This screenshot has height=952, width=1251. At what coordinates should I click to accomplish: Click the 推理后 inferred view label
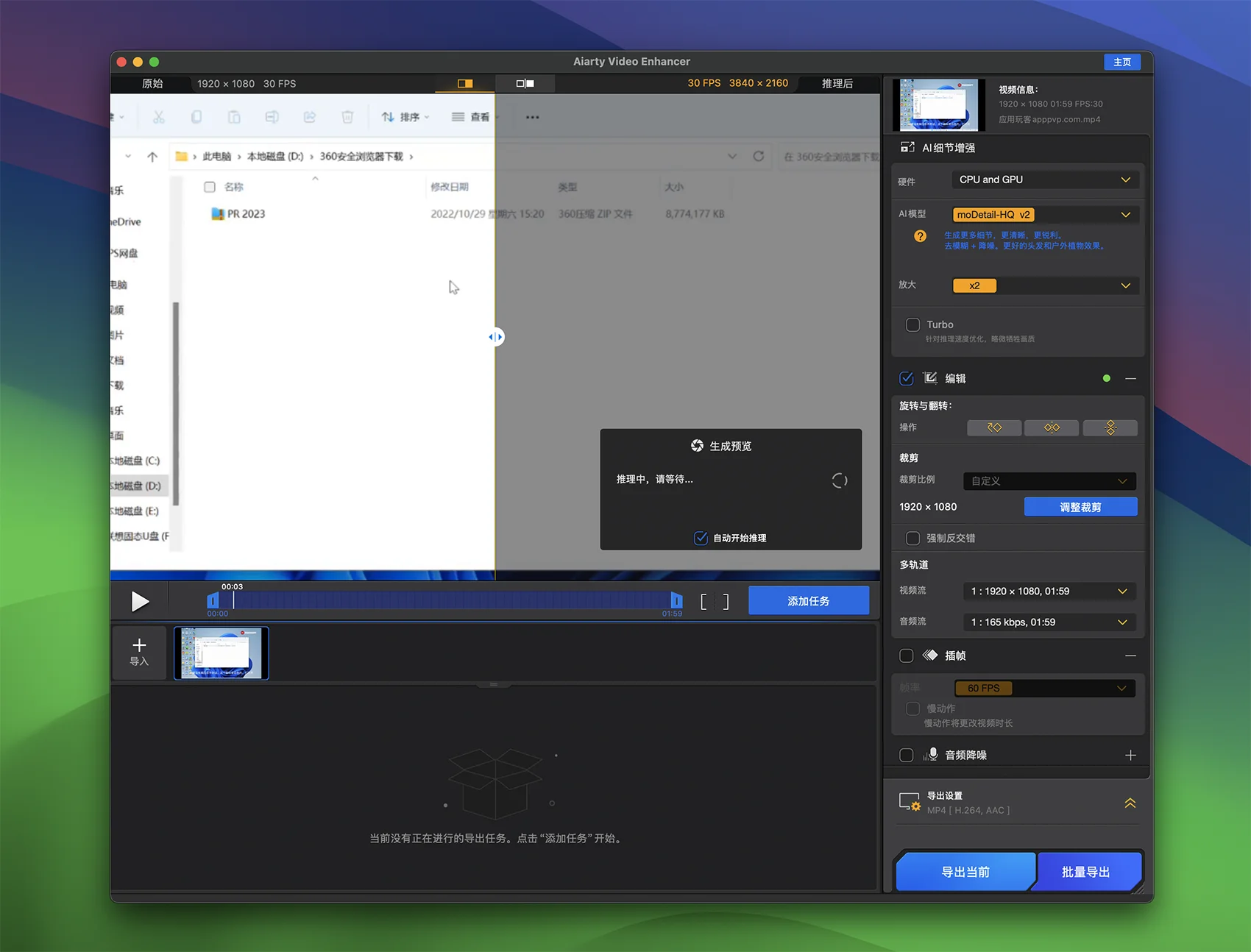(x=837, y=83)
